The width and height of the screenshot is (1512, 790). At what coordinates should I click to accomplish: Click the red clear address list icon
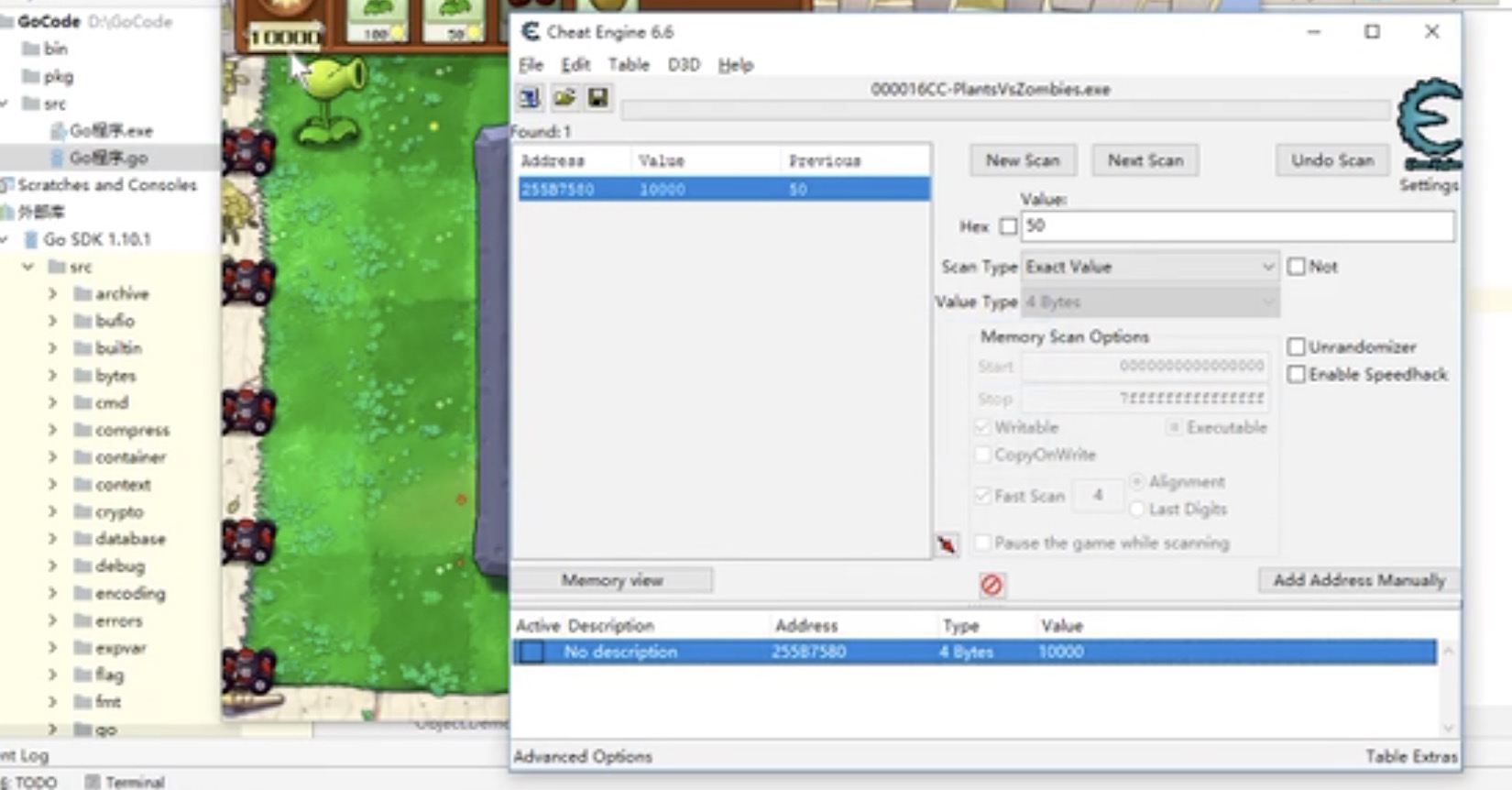coord(992,585)
